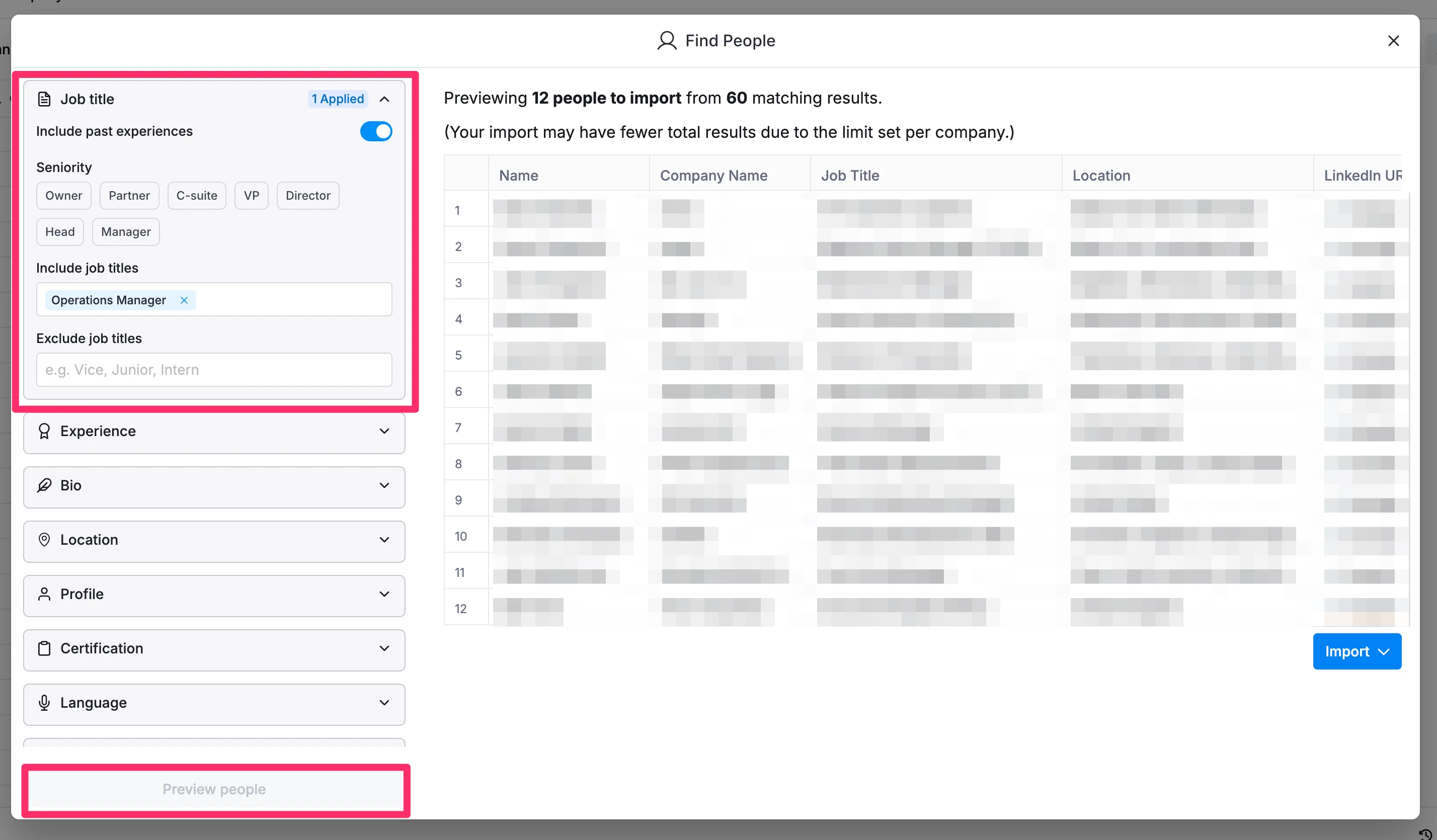The height and width of the screenshot is (840, 1437).
Task: Click the Profile person icon
Action: tap(44, 594)
